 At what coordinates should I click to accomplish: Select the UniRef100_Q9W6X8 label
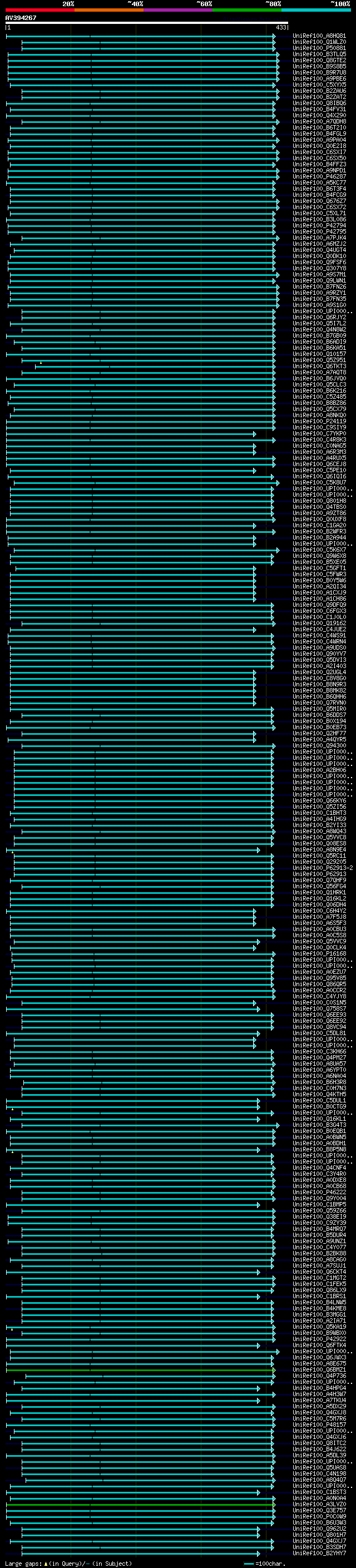[x=319, y=556]
